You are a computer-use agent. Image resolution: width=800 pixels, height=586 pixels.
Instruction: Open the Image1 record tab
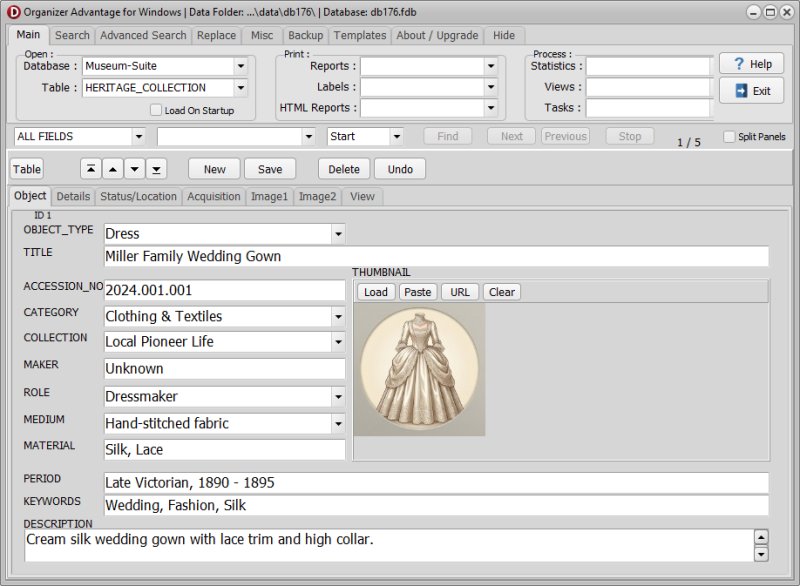click(269, 196)
